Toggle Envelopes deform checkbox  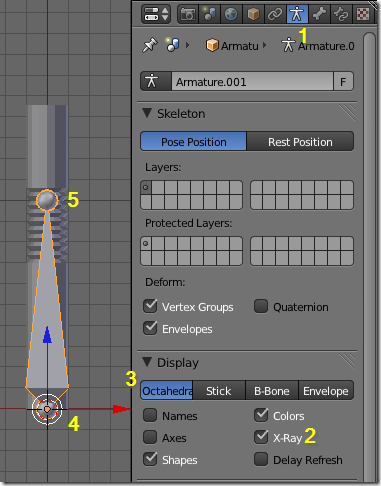pos(150,328)
